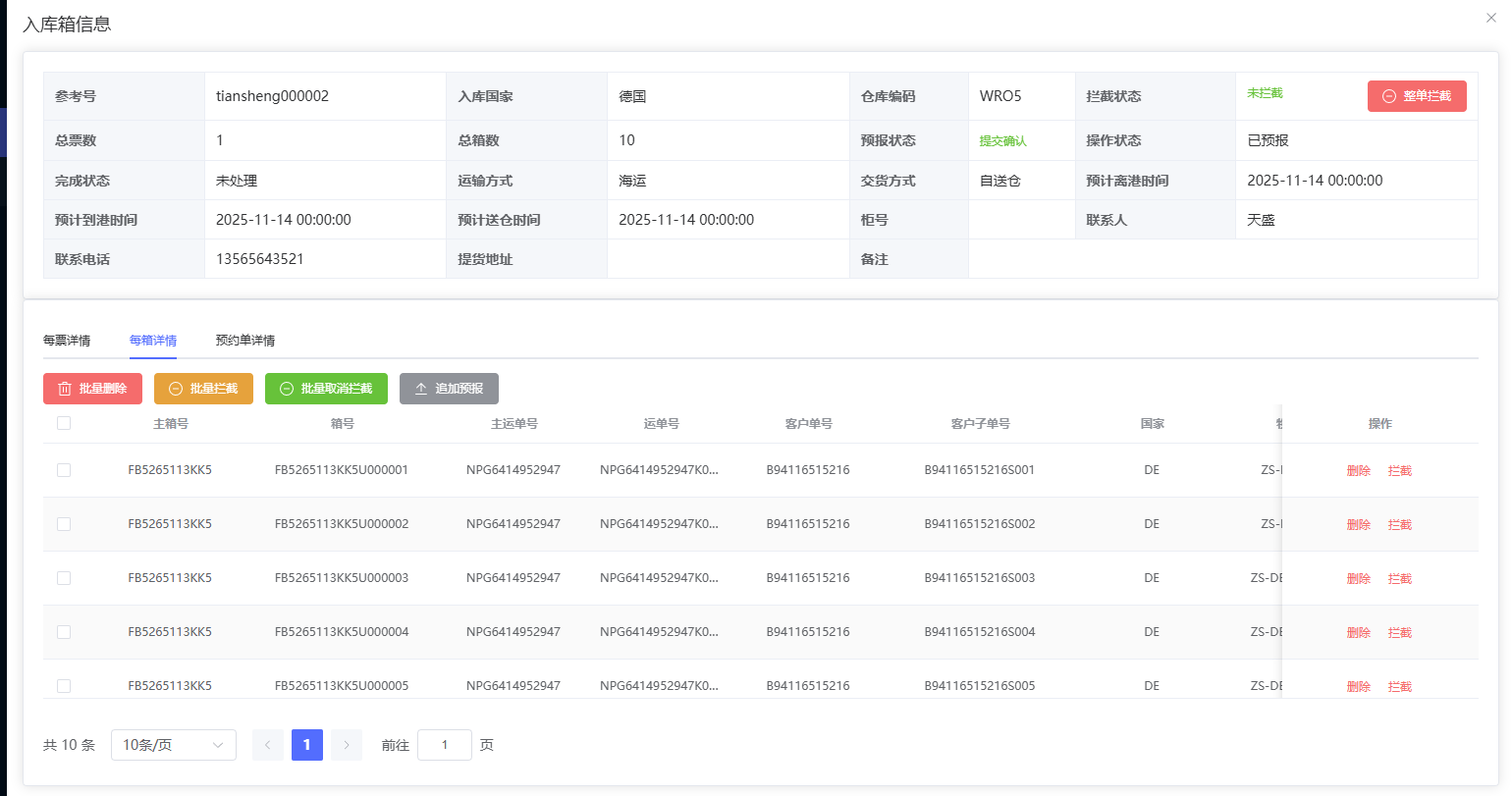
Task: Delete (删除) the row ending S001
Action: pyautogui.click(x=1358, y=471)
